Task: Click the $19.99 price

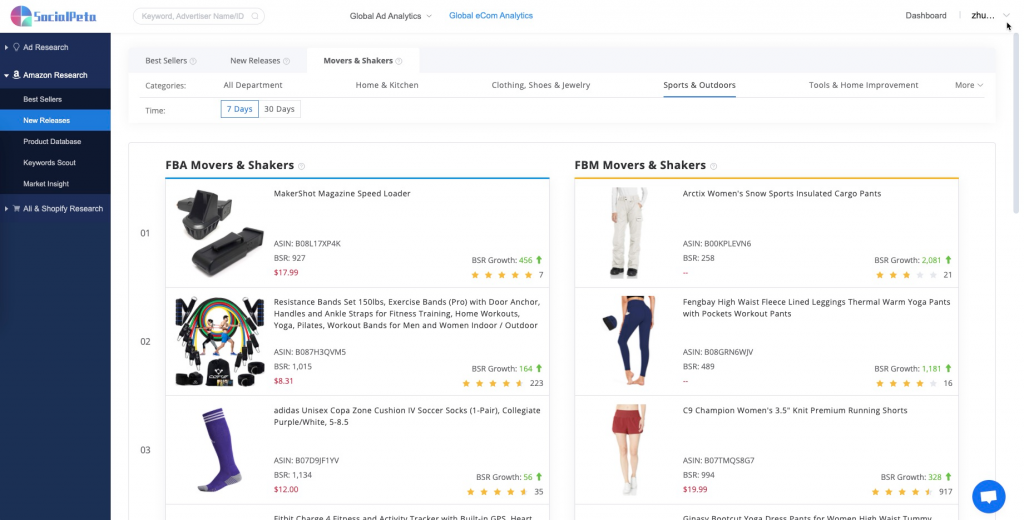Action: pos(695,489)
